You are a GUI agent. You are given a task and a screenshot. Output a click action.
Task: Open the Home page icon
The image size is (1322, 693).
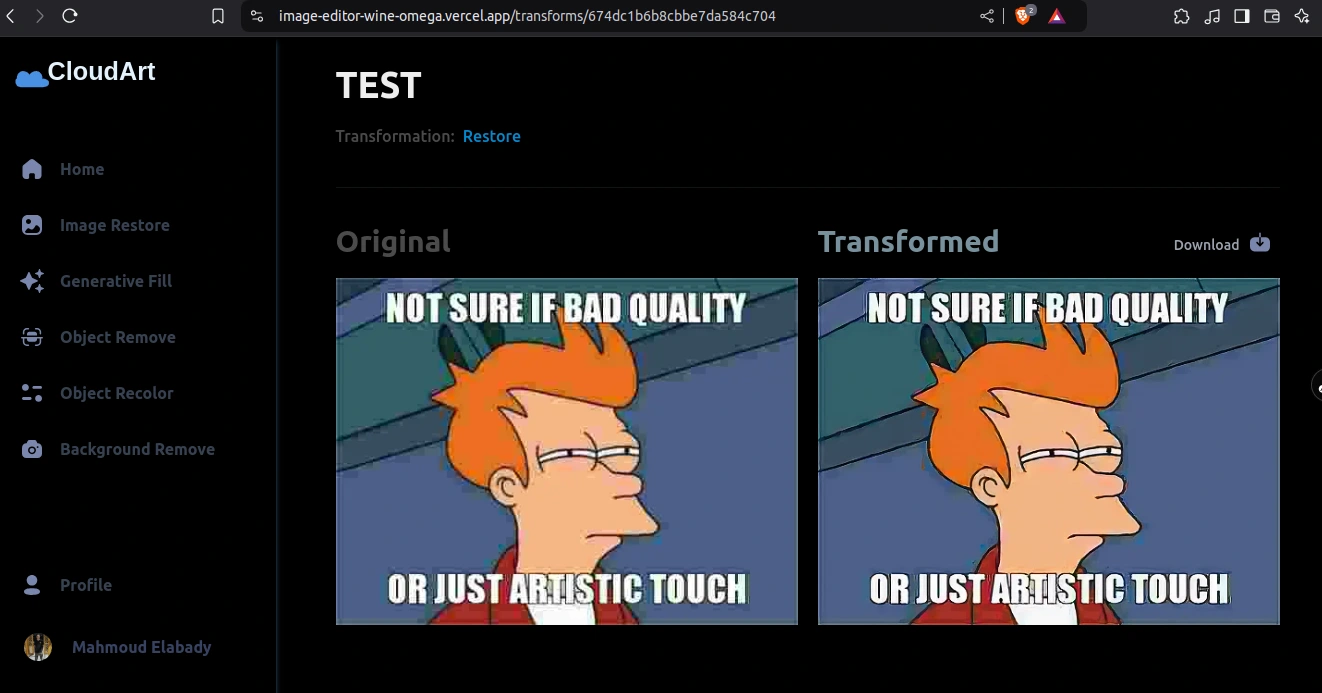tap(32, 169)
